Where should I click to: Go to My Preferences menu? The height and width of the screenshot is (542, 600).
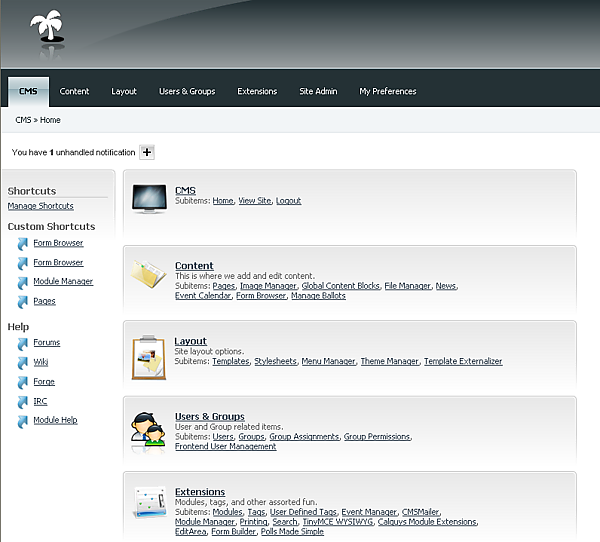388,91
